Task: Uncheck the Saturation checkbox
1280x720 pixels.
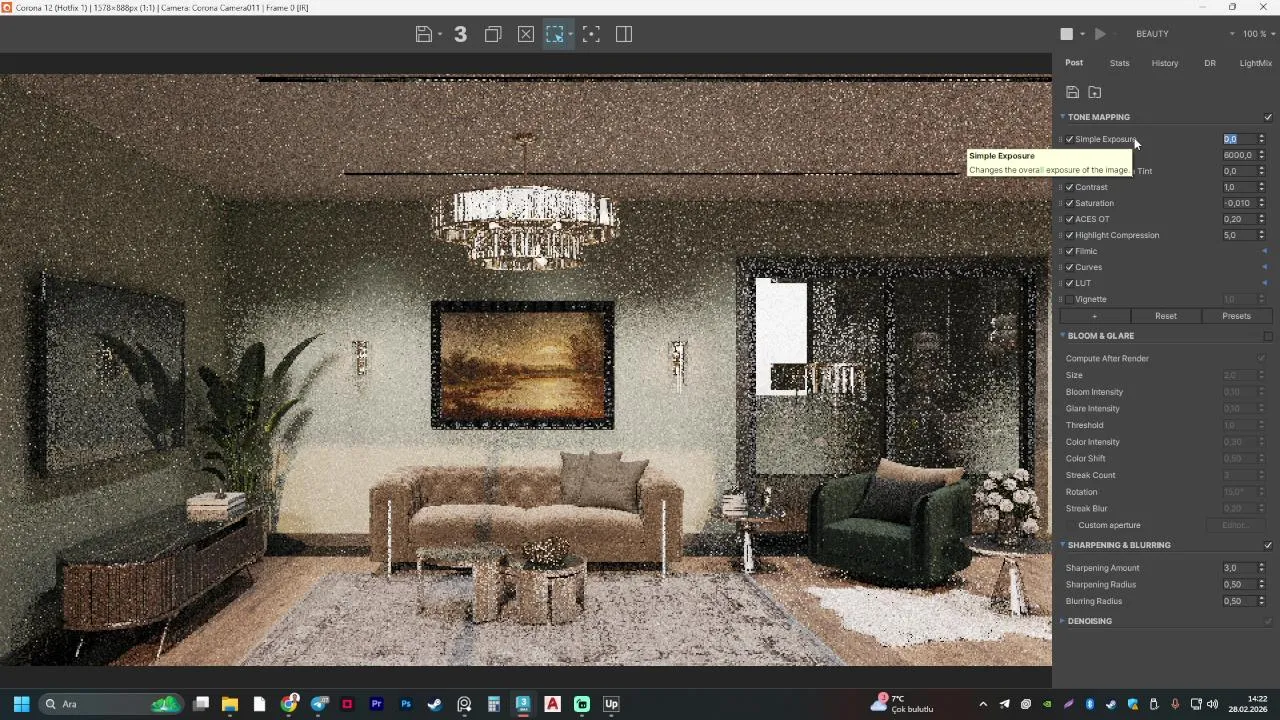Action: pos(1070,203)
